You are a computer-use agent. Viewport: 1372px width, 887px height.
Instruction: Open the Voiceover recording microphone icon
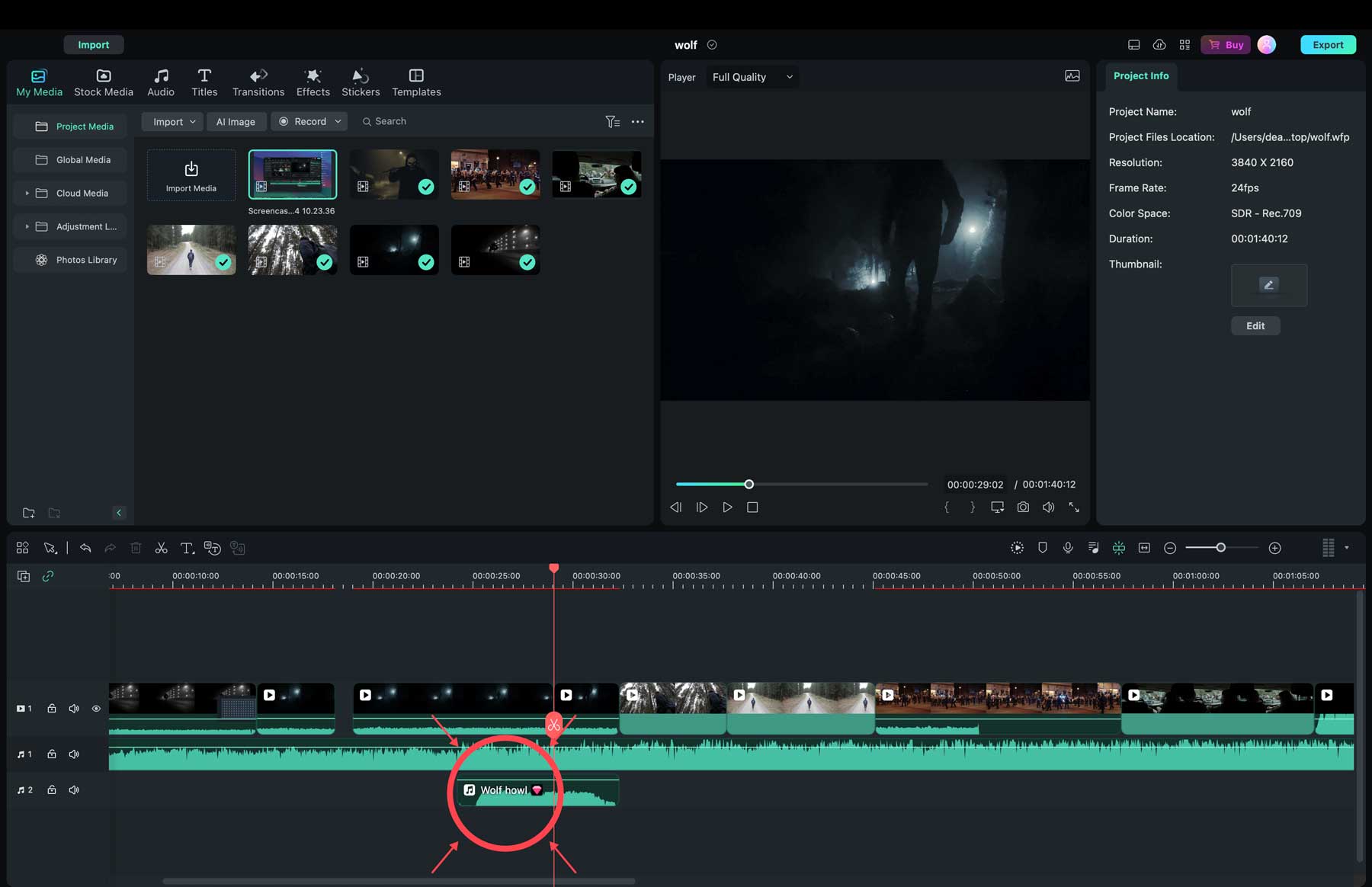click(1067, 548)
